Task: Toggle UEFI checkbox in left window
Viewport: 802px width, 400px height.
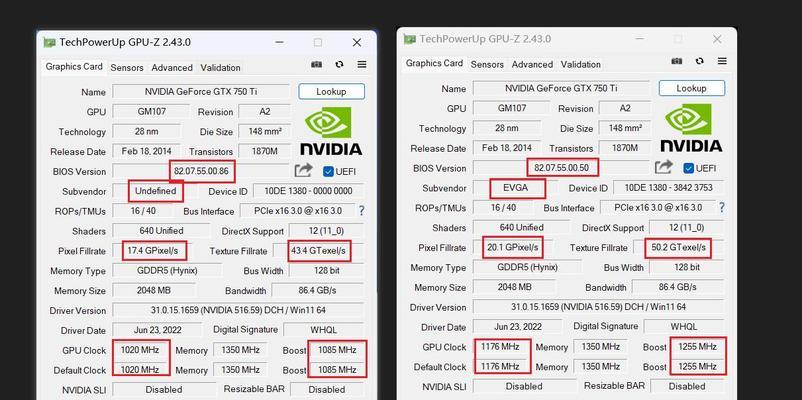Action: (x=328, y=171)
